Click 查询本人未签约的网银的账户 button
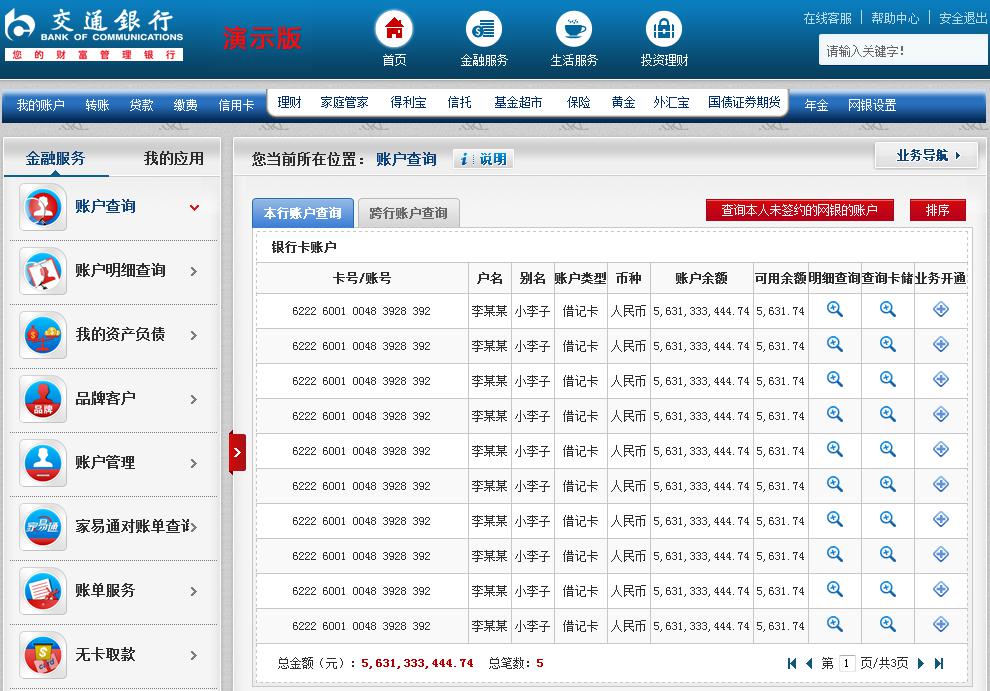Viewport: 990px width, 691px height. (x=799, y=210)
